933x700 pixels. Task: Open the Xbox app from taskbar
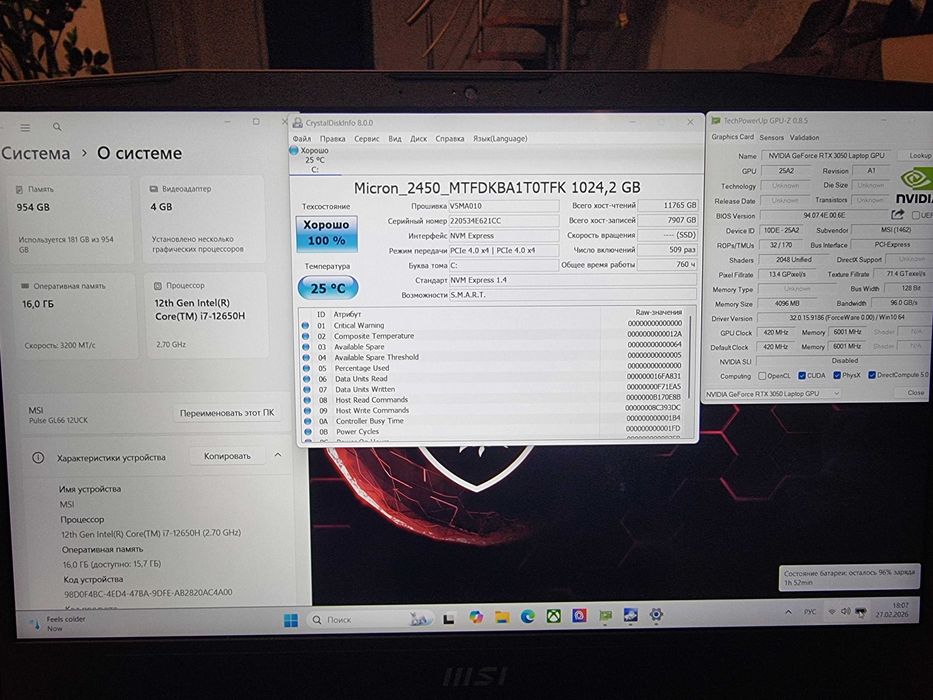553,615
